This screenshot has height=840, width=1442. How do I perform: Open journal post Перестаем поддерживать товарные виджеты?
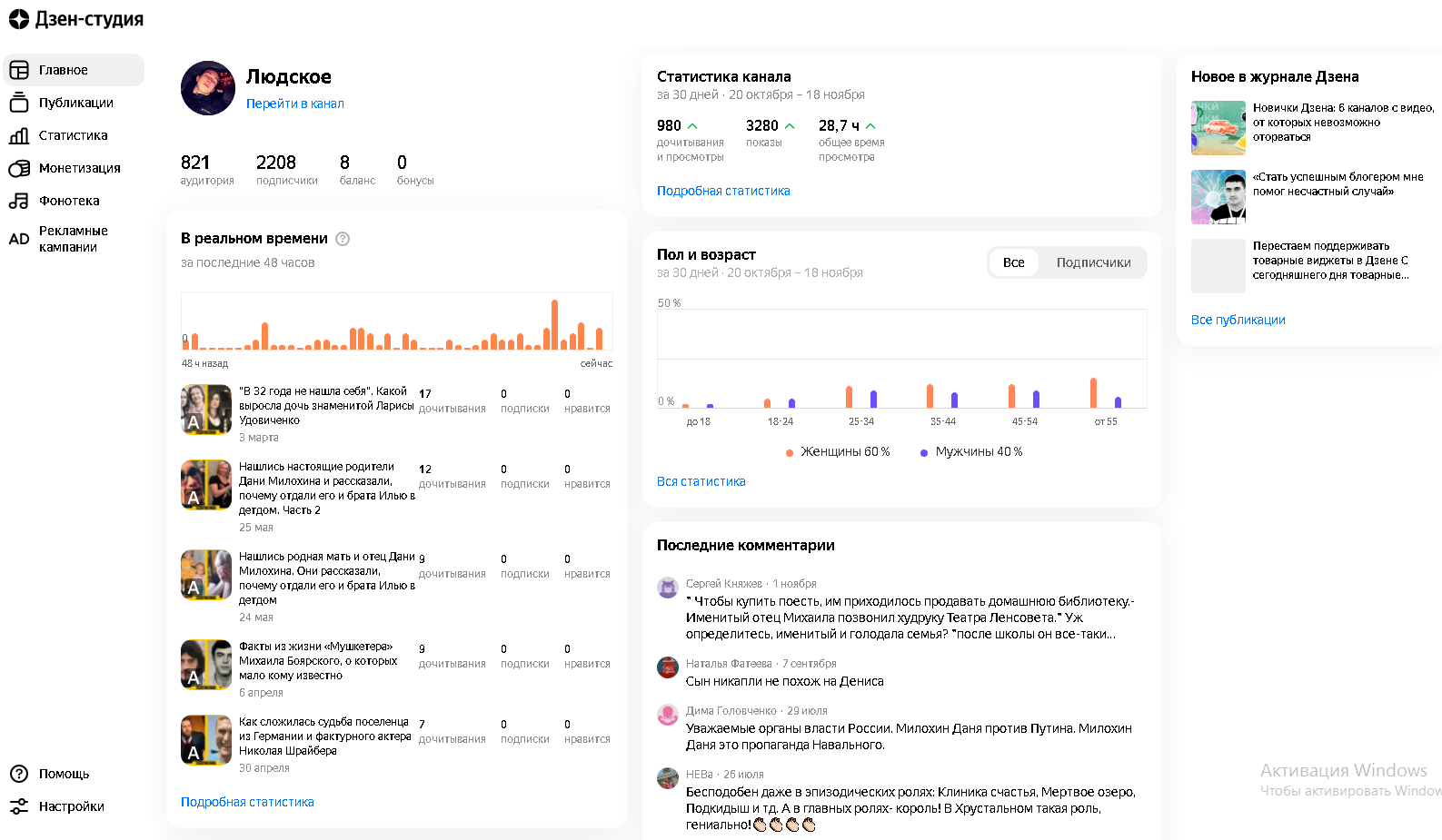click(x=1331, y=261)
